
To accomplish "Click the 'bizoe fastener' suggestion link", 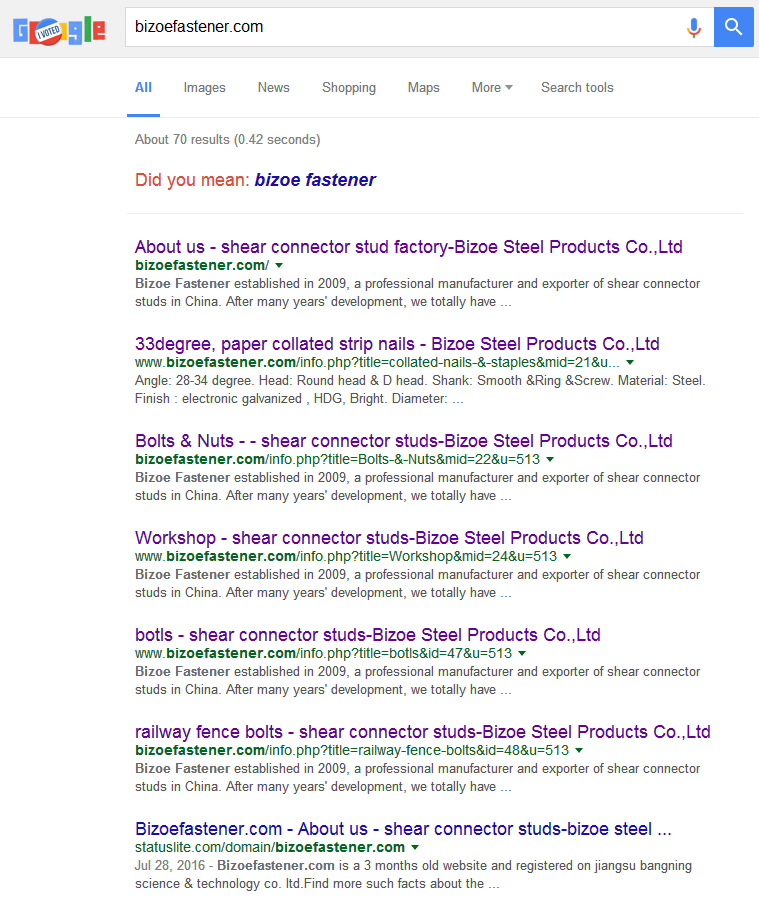I will point(315,180).
